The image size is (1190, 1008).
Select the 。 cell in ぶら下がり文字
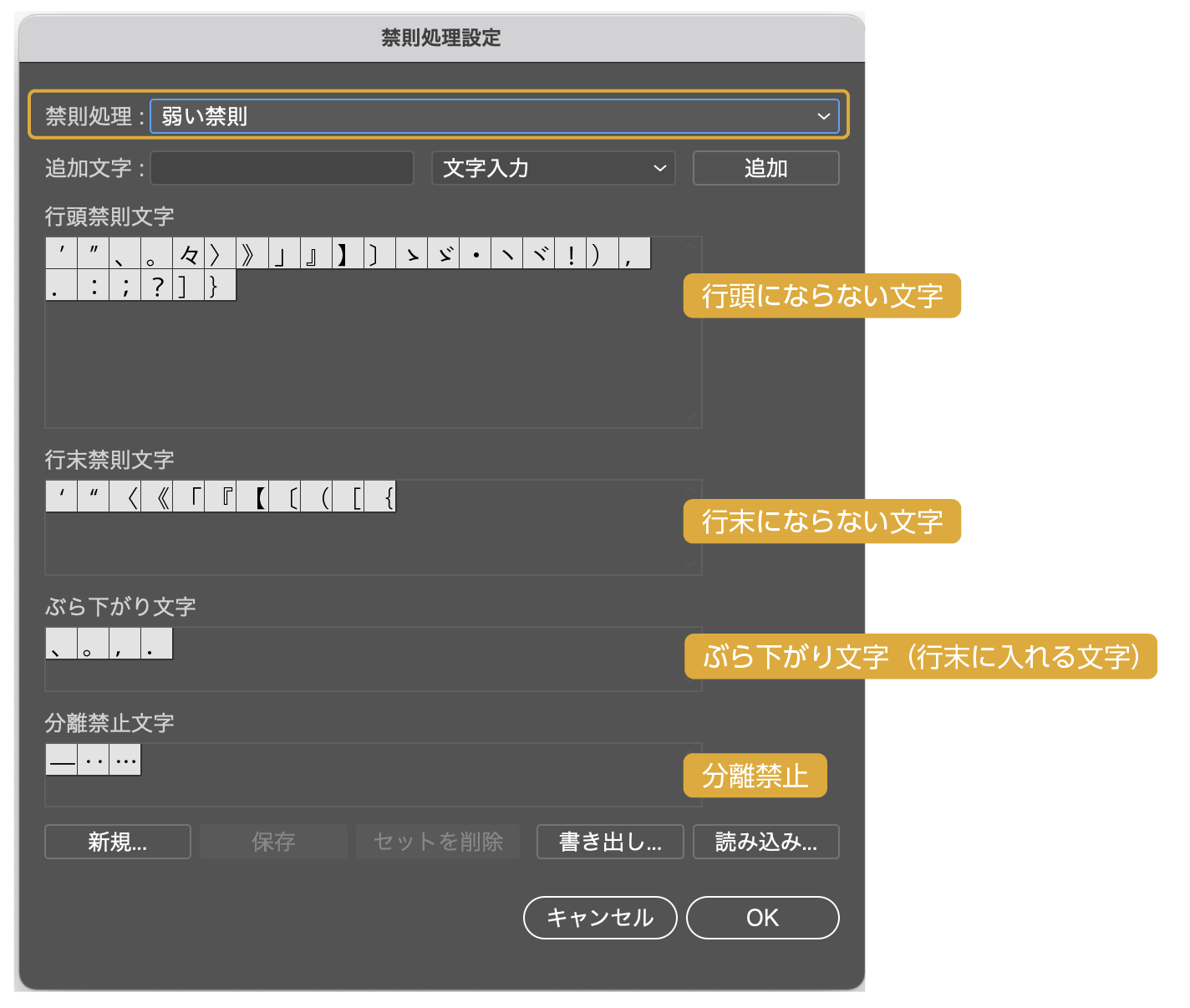pos(94,644)
